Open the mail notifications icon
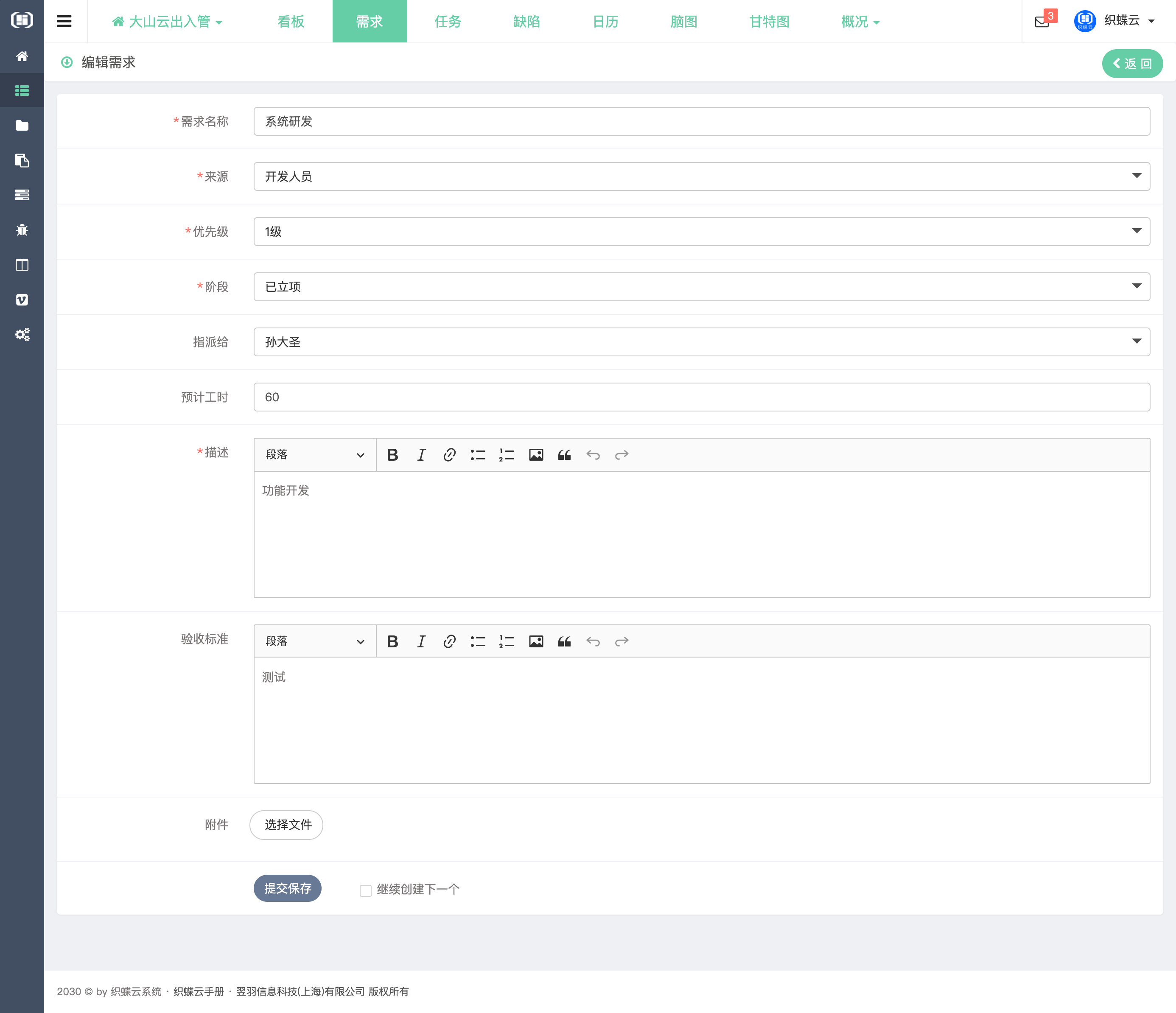Image resolution: width=1176 pixels, height=1013 pixels. point(1042,22)
